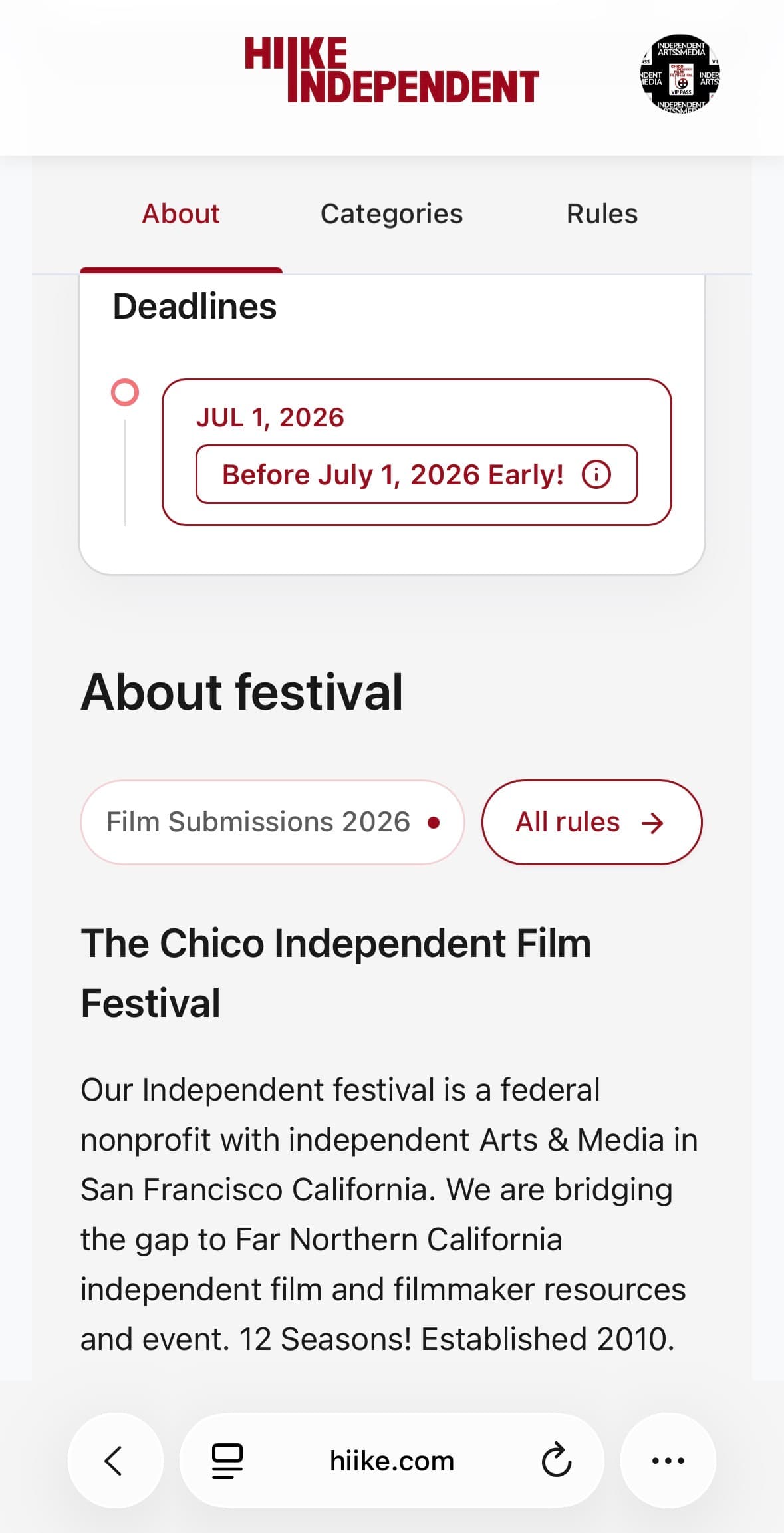Reload the page with the refresh icon

(556, 1461)
